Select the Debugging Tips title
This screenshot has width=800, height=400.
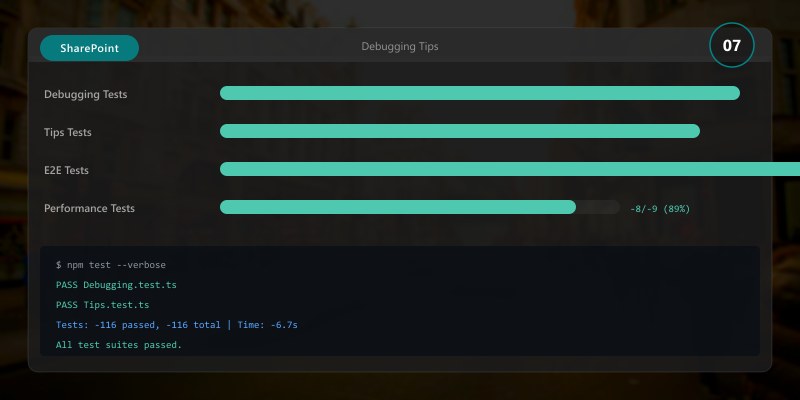(x=399, y=46)
